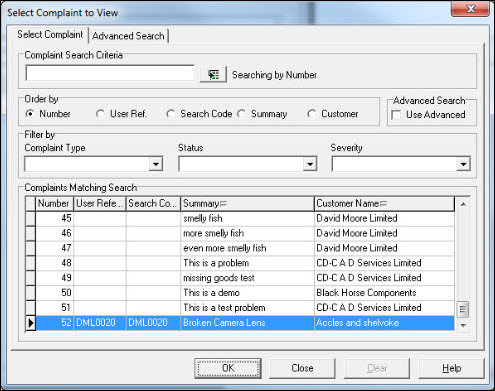Confirm selection with the OK button
The height and width of the screenshot is (391, 495).
(228, 368)
